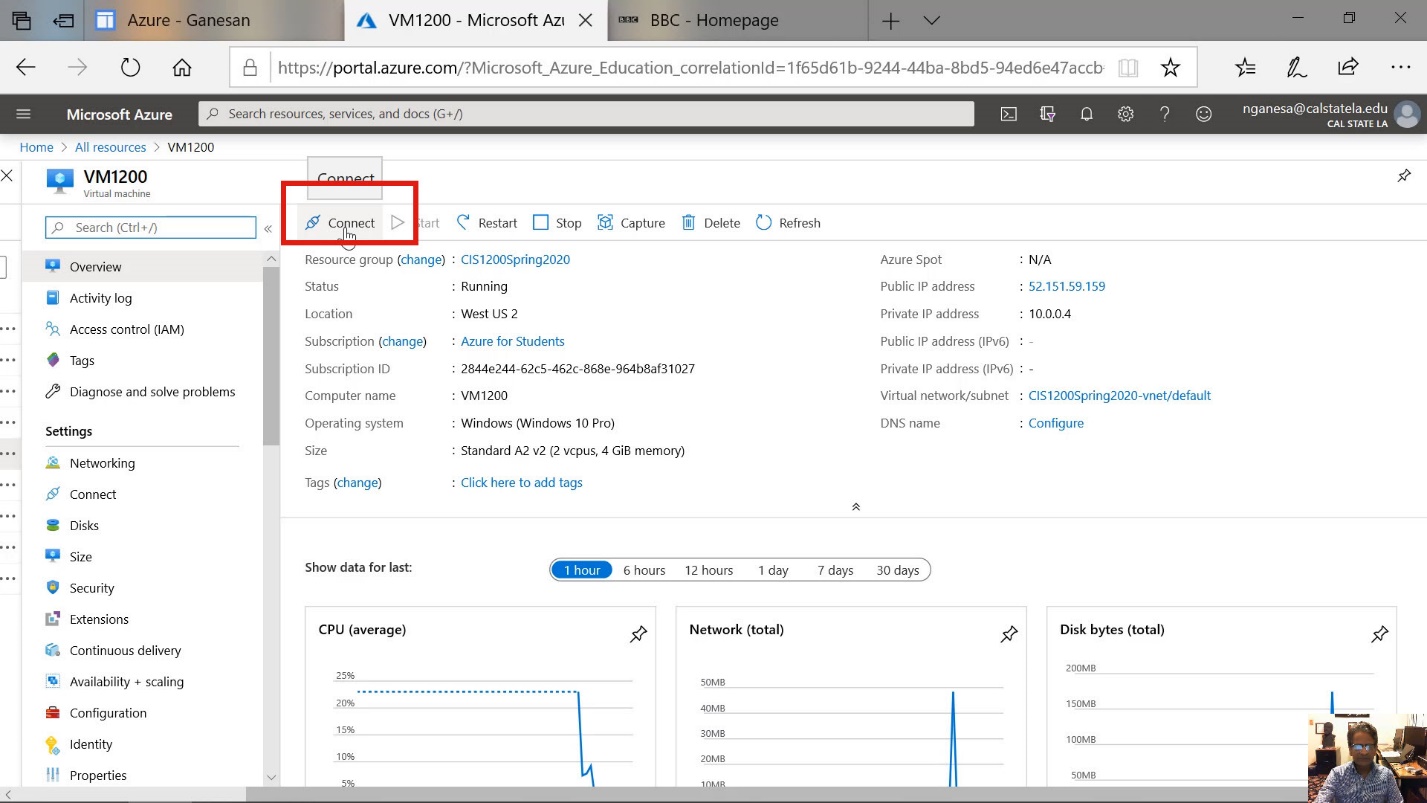Click the help question mark icon
1427x803 pixels.
[1165, 114]
